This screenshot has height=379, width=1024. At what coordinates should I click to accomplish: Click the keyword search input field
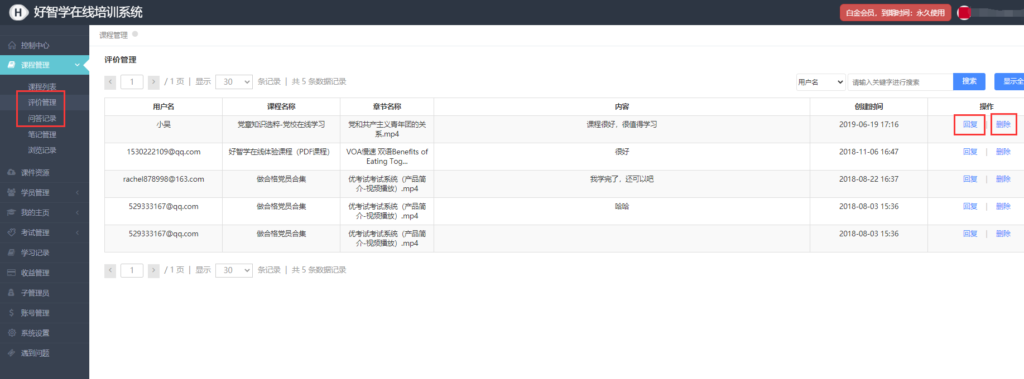(900, 82)
